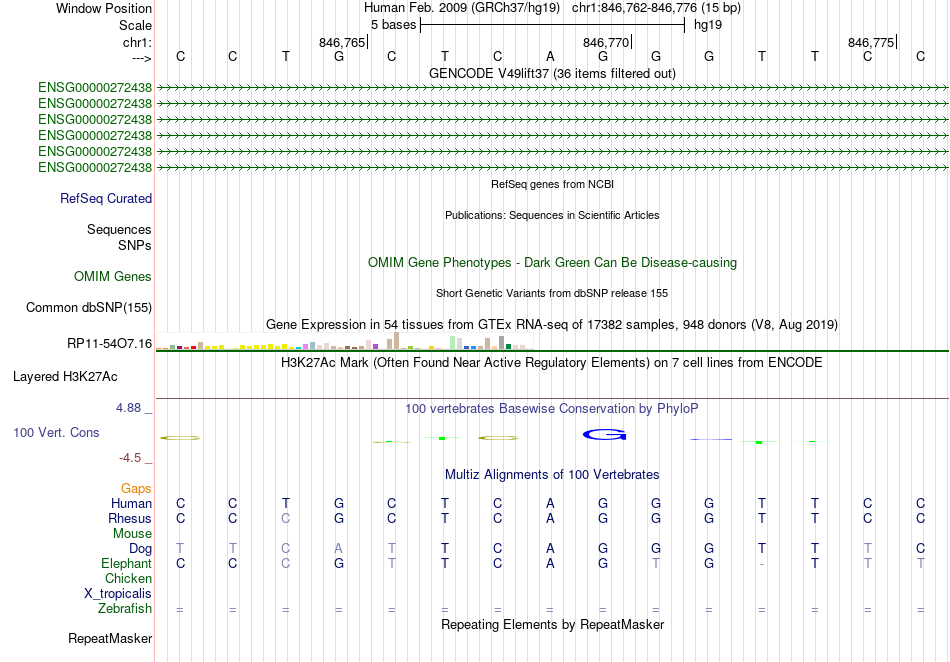Viewport: 950px width, 662px height.
Task: Open the GENCODE V49lift37 track title
Action: (552, 73)
